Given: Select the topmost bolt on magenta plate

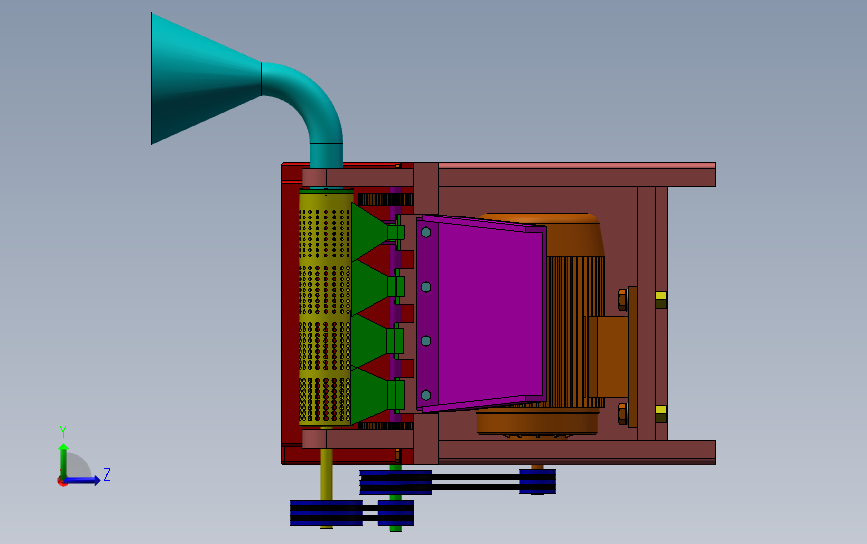Looking at the screenshot, I should click(426, 232).
